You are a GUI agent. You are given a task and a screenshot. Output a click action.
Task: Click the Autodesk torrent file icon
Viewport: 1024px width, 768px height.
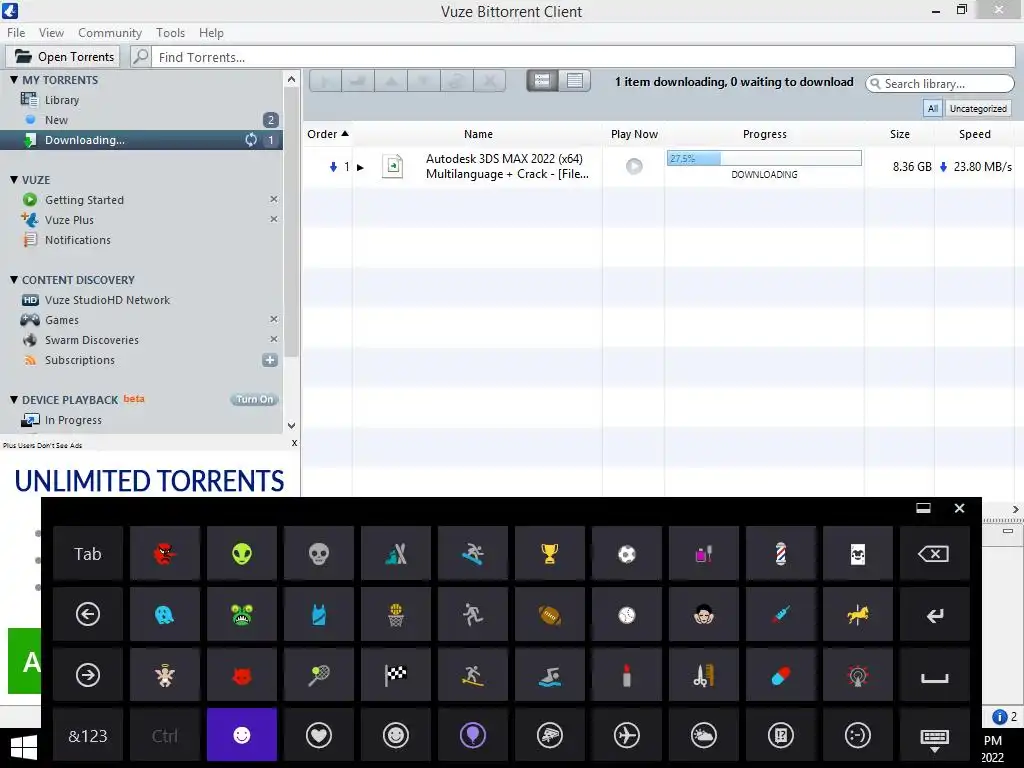(392, 167)
